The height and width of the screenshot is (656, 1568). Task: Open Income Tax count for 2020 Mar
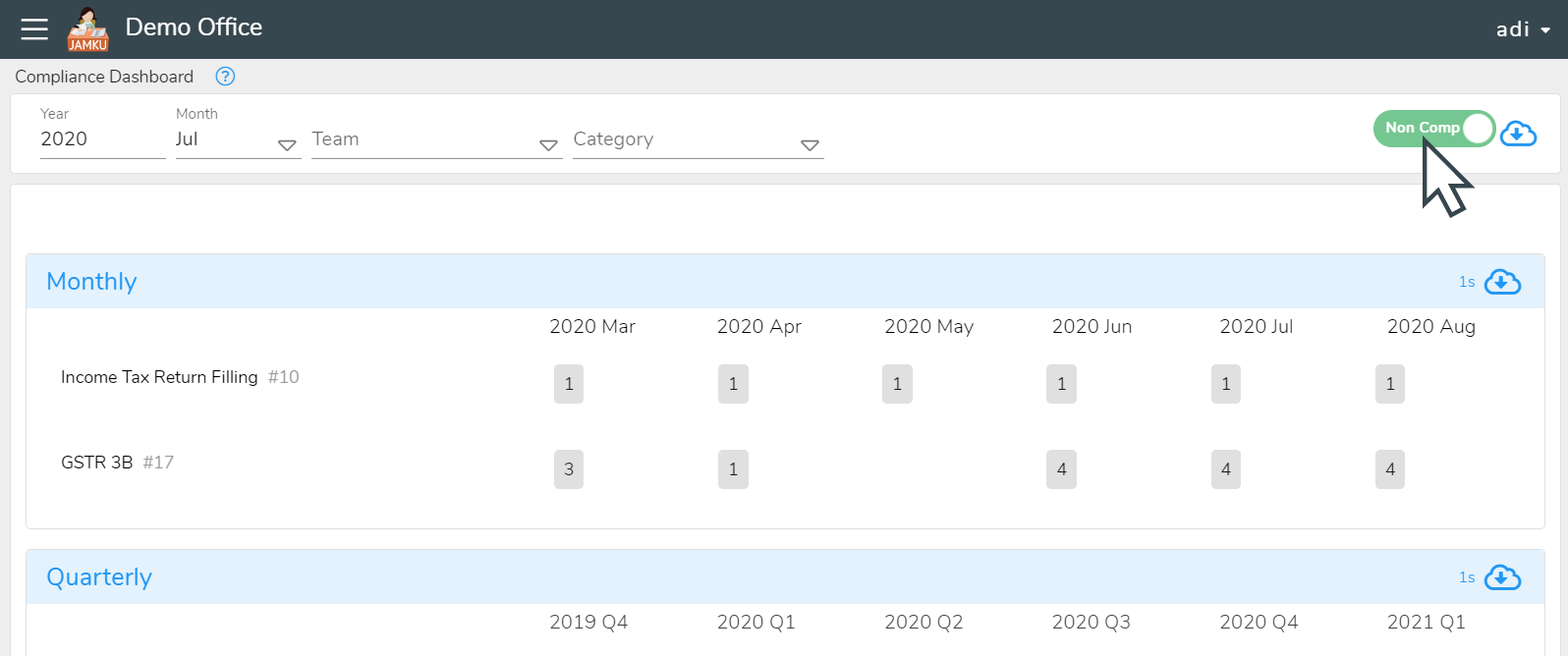569,384
